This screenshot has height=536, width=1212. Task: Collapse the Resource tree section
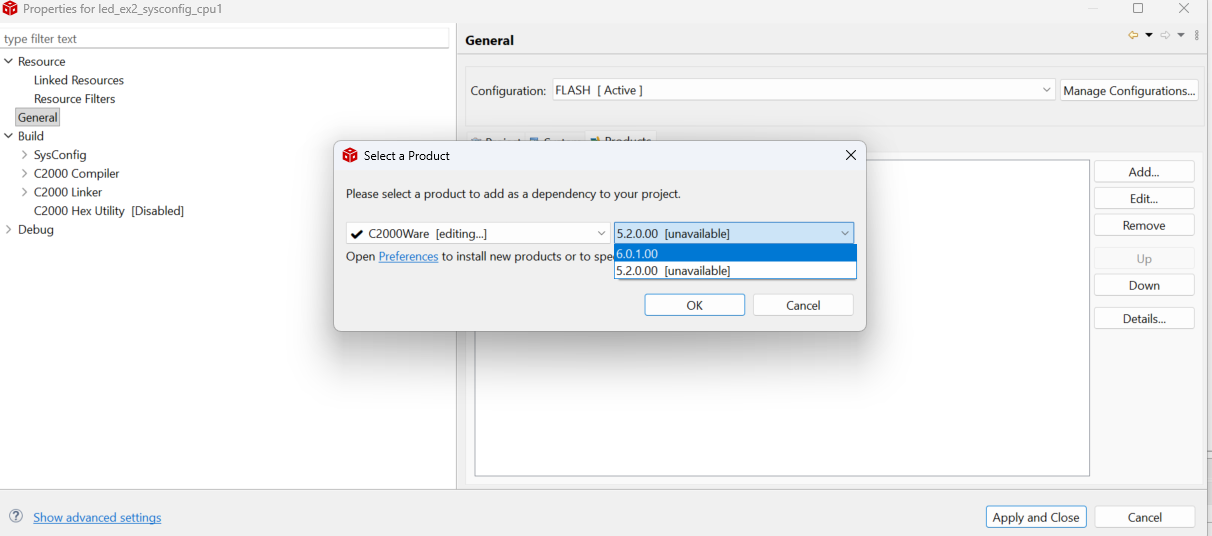click(9, 61)
